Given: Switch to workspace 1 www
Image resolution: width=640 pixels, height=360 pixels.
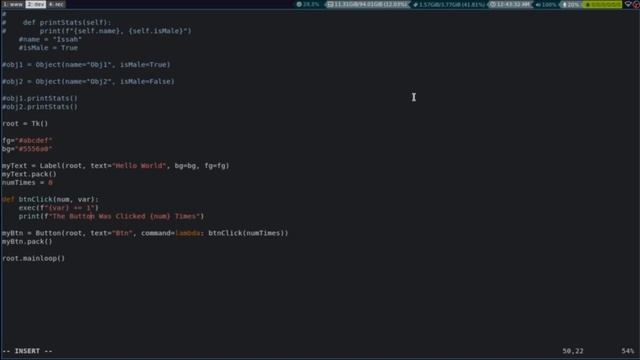Looking at the screenshot, I should (13, 4).
